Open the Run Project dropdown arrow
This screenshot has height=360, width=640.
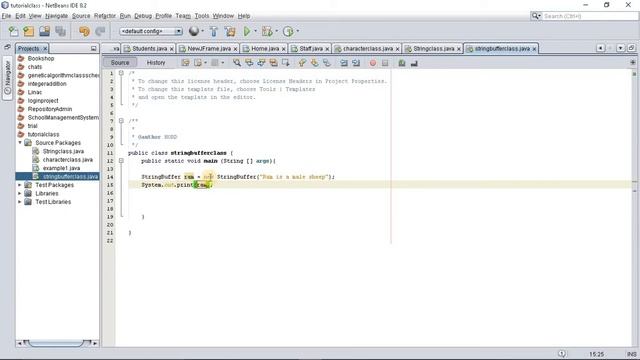[x=256, y=31]
